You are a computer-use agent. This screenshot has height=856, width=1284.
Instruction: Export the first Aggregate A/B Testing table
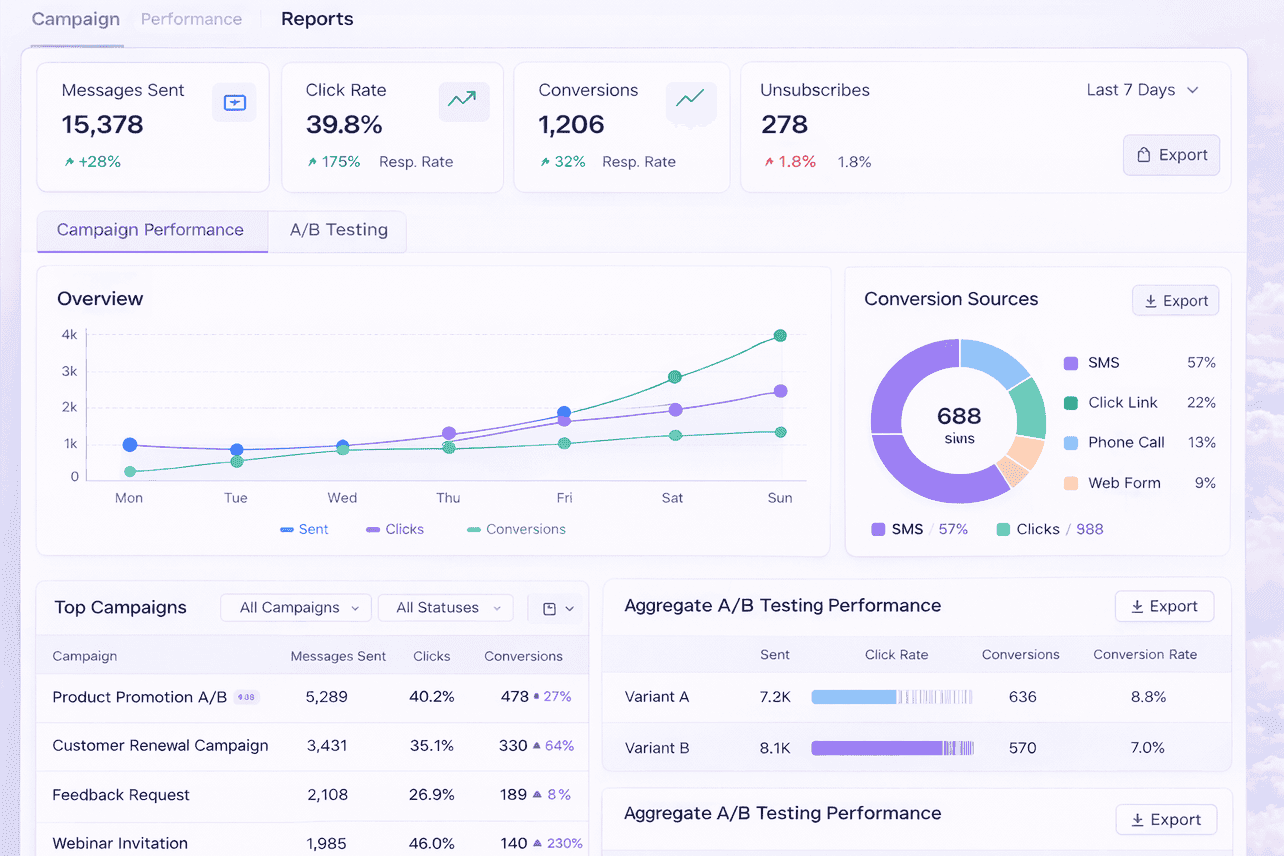[x=1164, y=606]
